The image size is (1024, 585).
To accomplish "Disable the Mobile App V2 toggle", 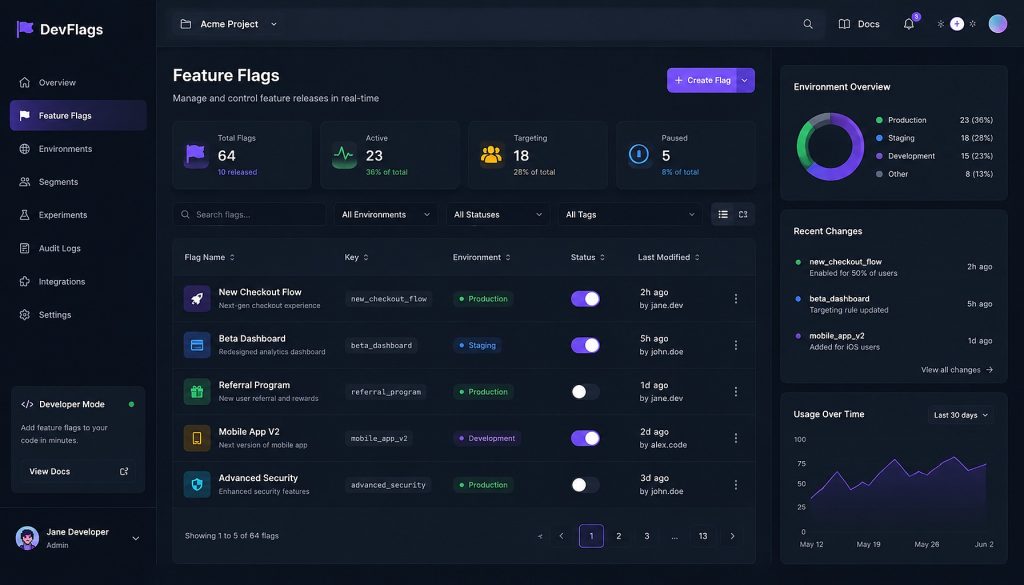I will (585, 438).
